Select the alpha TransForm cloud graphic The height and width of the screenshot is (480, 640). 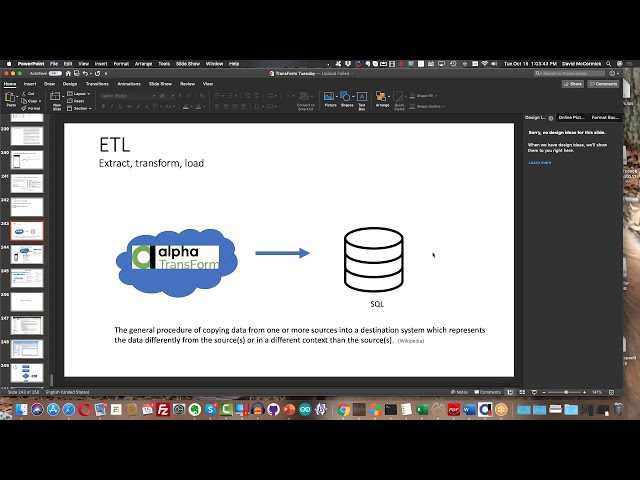click(177, 262)
